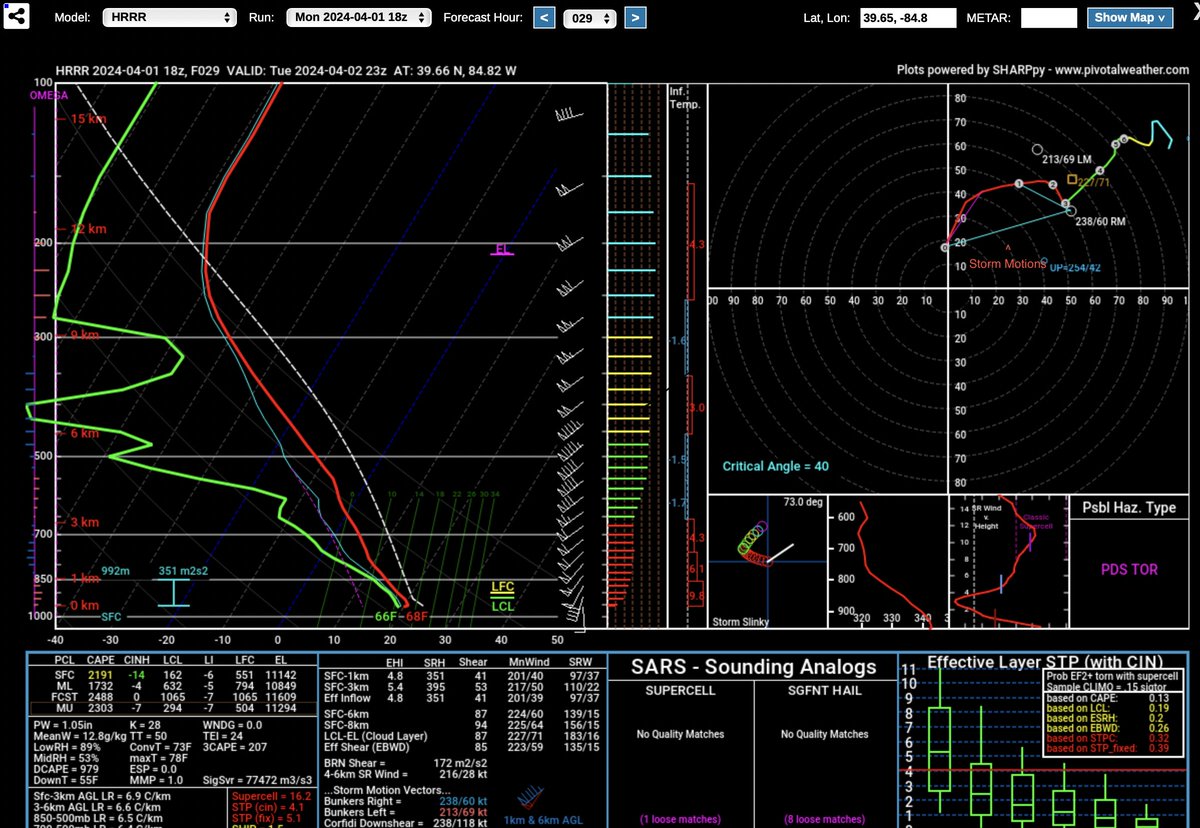
Task: Click the 238/60 RM hodograph label
Action: [x=1101, y=224]
